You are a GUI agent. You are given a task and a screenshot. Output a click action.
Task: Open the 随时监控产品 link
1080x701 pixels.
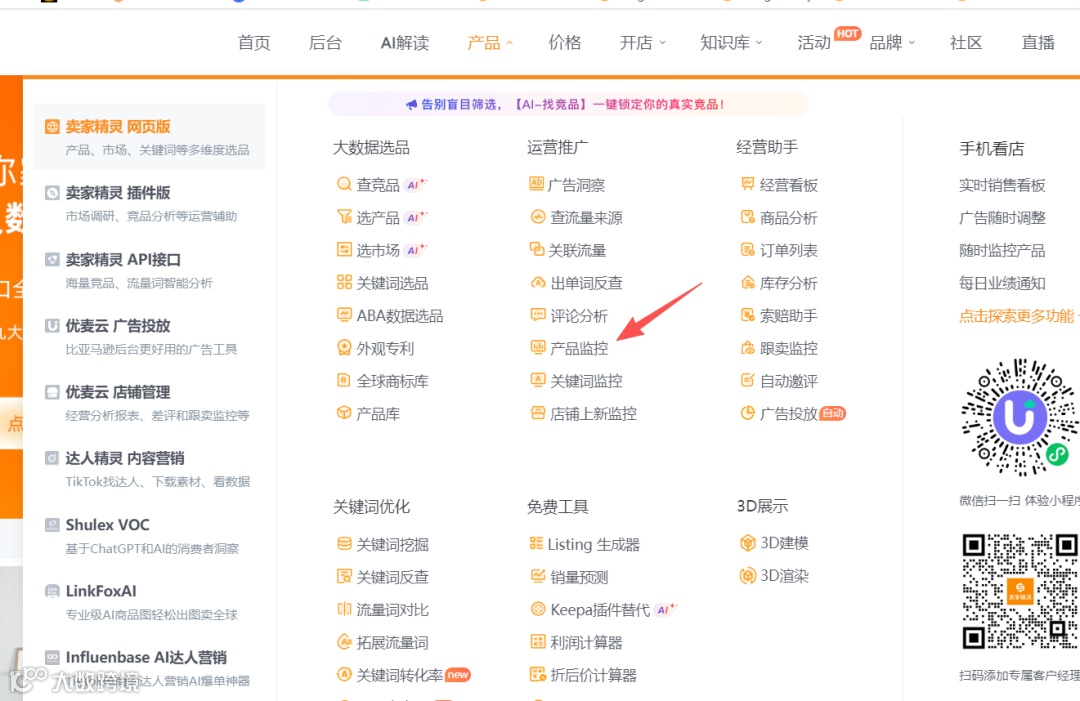(1002, 250)
